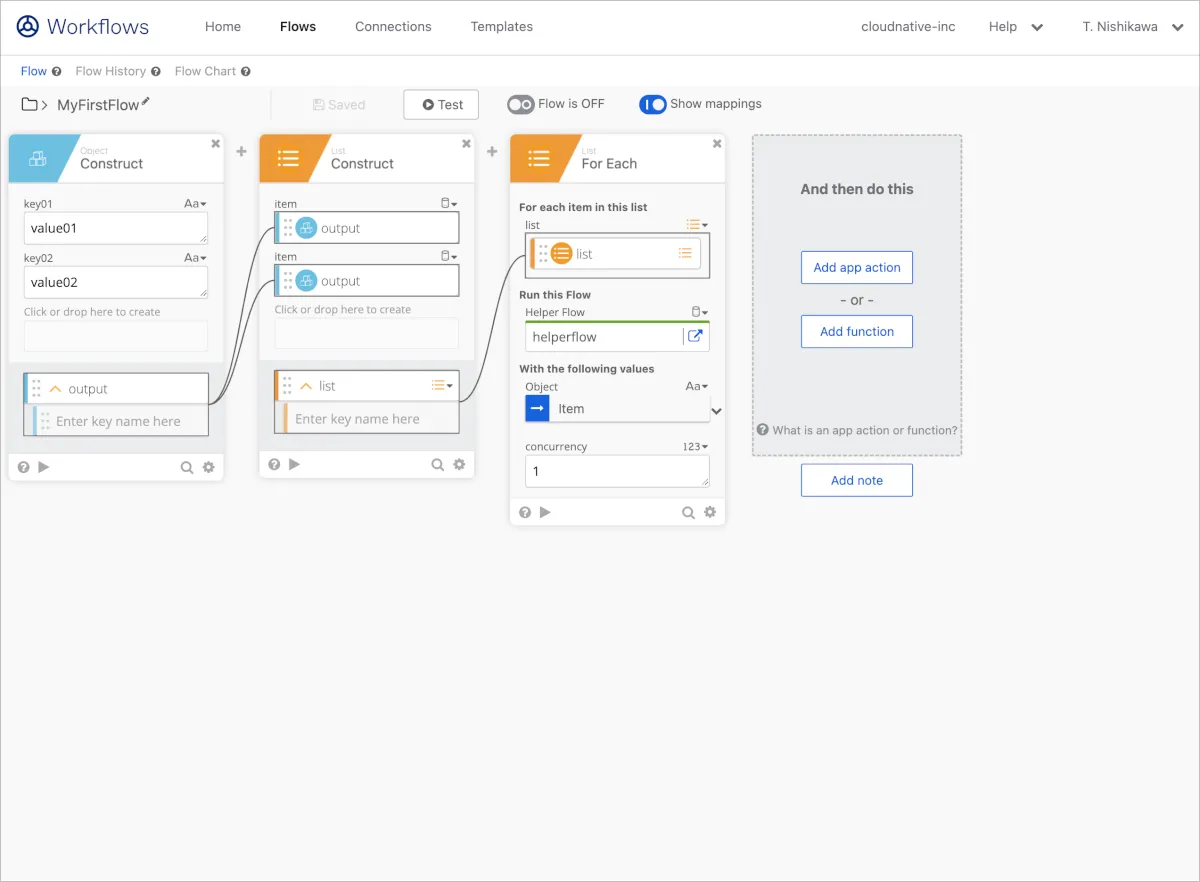Screen dimensions: 1200x882
Task: Click the cloudnative-inc organization name
Action: (908, 27)
